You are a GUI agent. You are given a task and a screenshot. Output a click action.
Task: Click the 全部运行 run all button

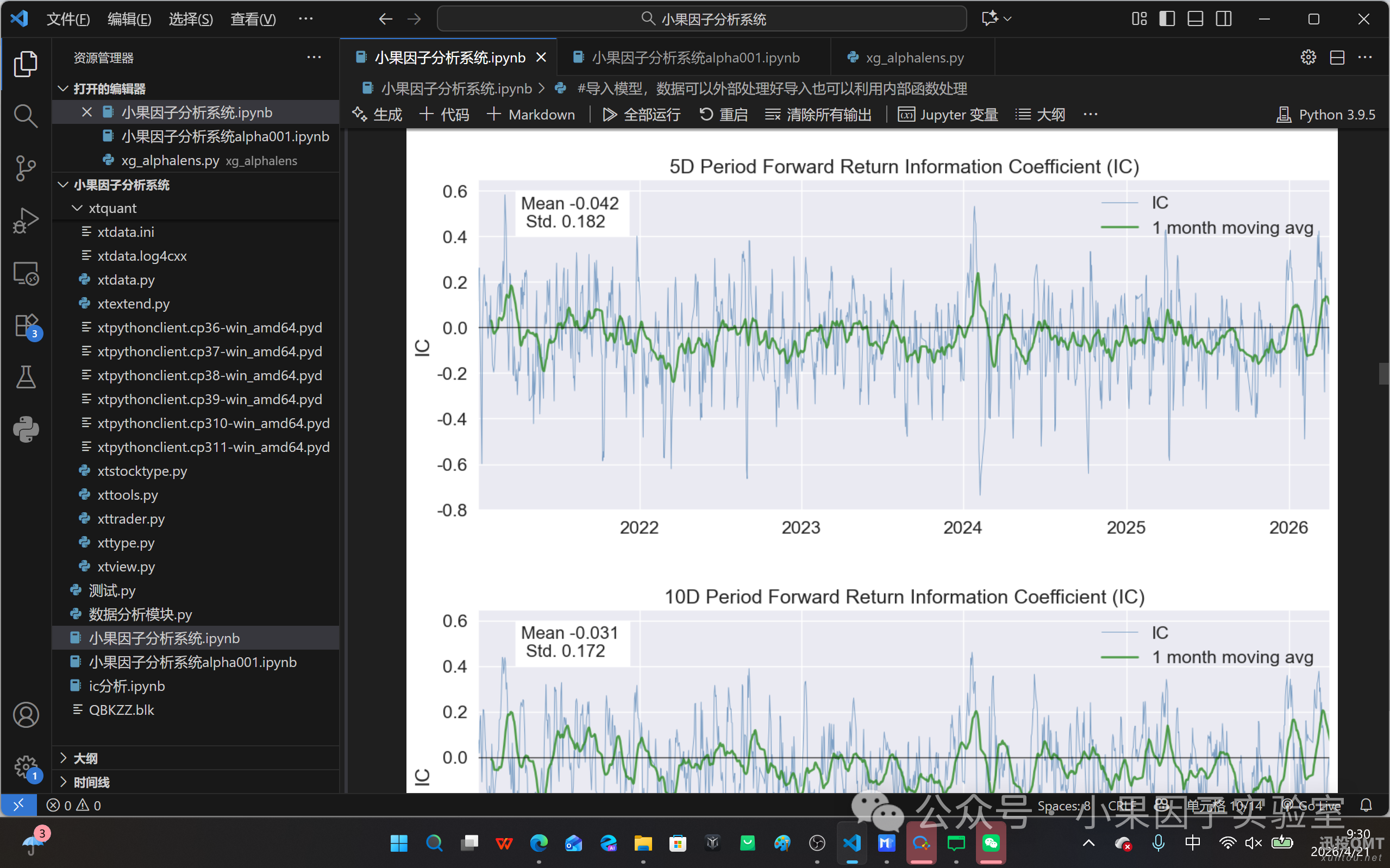642,114
